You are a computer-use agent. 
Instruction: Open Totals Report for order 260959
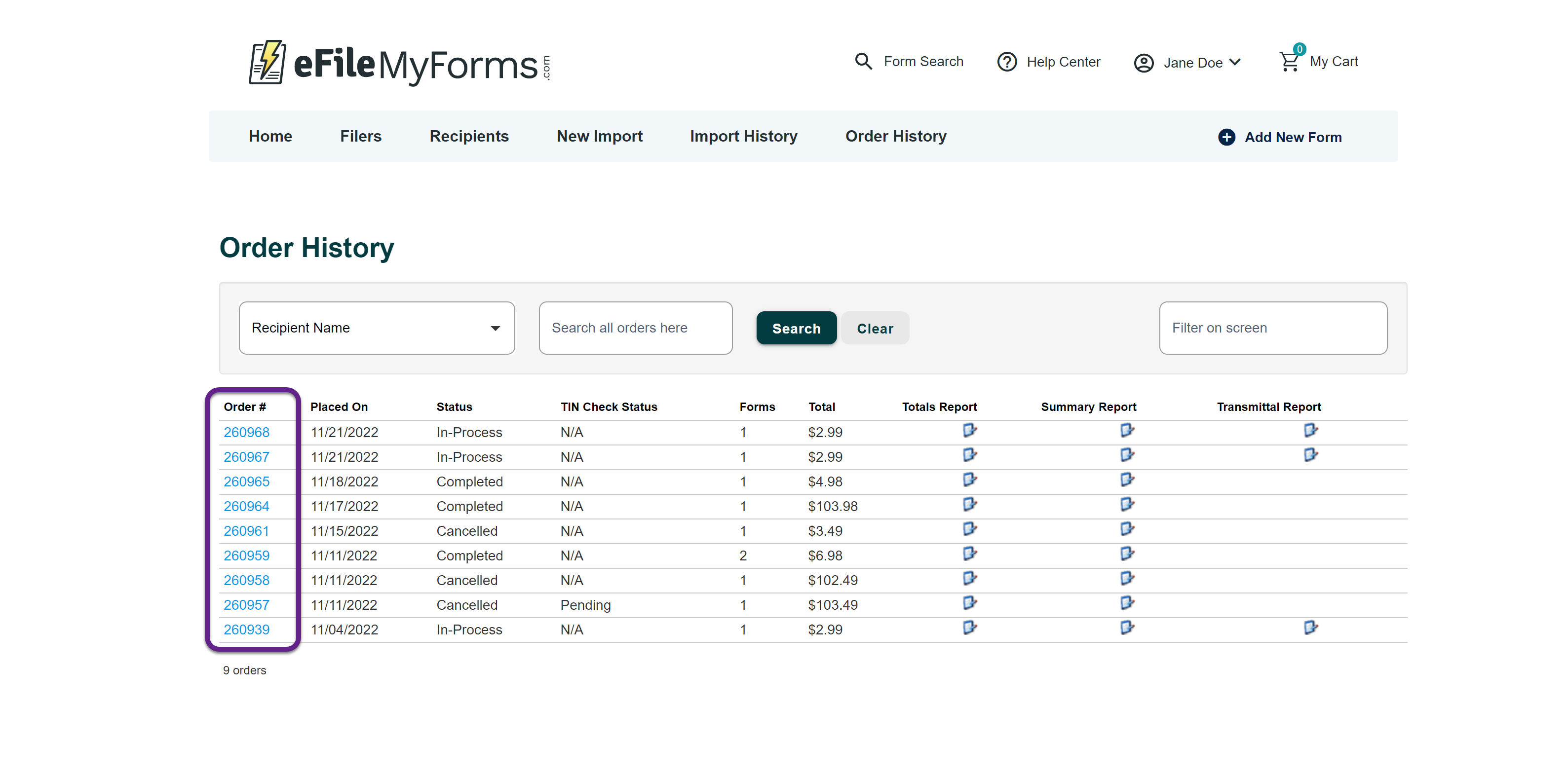point(969,554)
